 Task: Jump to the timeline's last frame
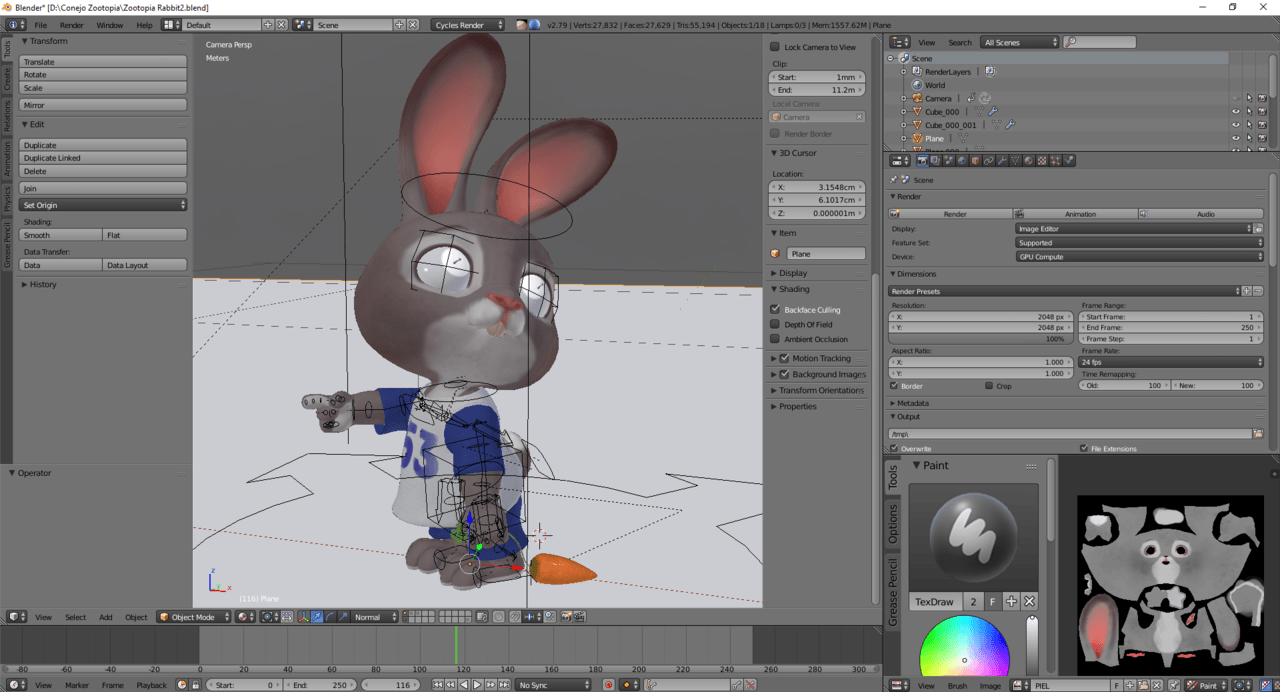tap(503, 685)
